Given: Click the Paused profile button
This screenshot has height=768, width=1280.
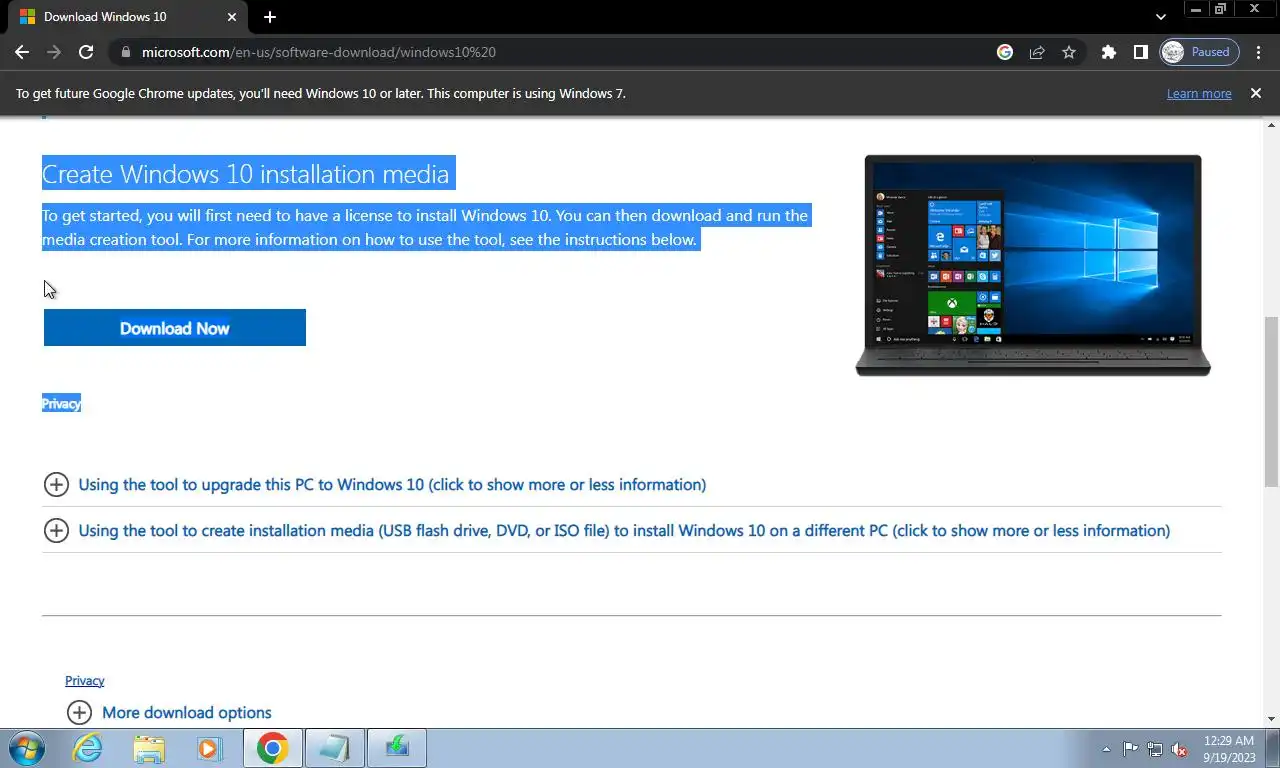Looking at the screenshot, I should coord(1199,52).
